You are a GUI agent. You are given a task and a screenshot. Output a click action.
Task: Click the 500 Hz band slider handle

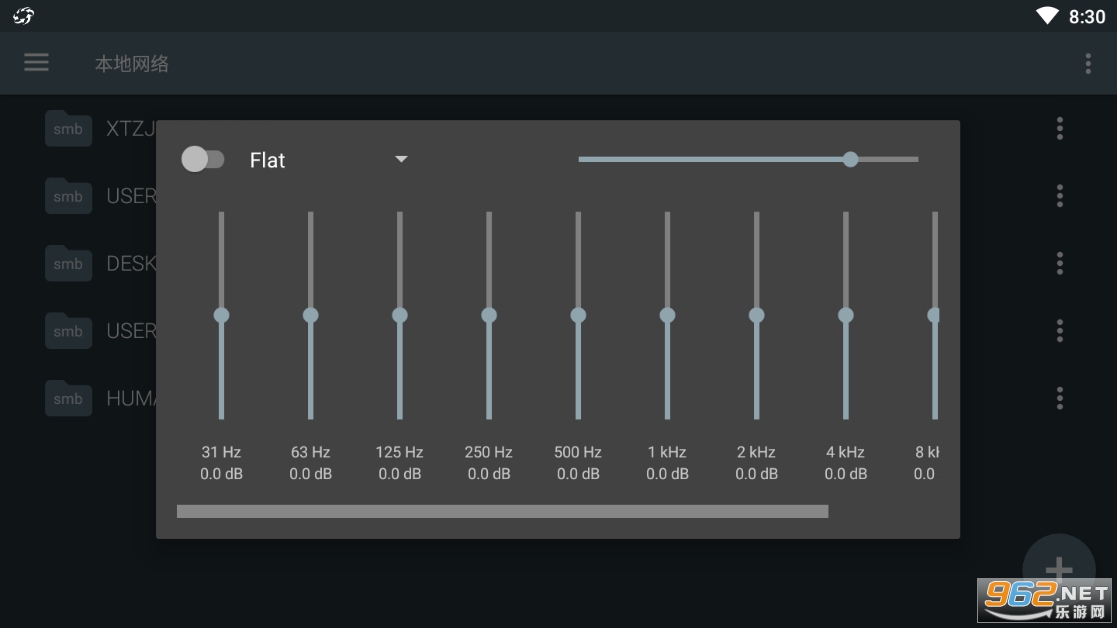(578, 315)
